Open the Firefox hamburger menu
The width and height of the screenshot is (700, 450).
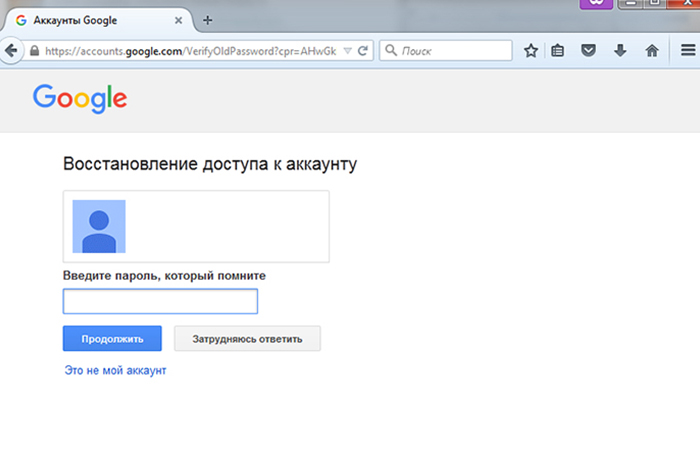[x=688, y=50]
